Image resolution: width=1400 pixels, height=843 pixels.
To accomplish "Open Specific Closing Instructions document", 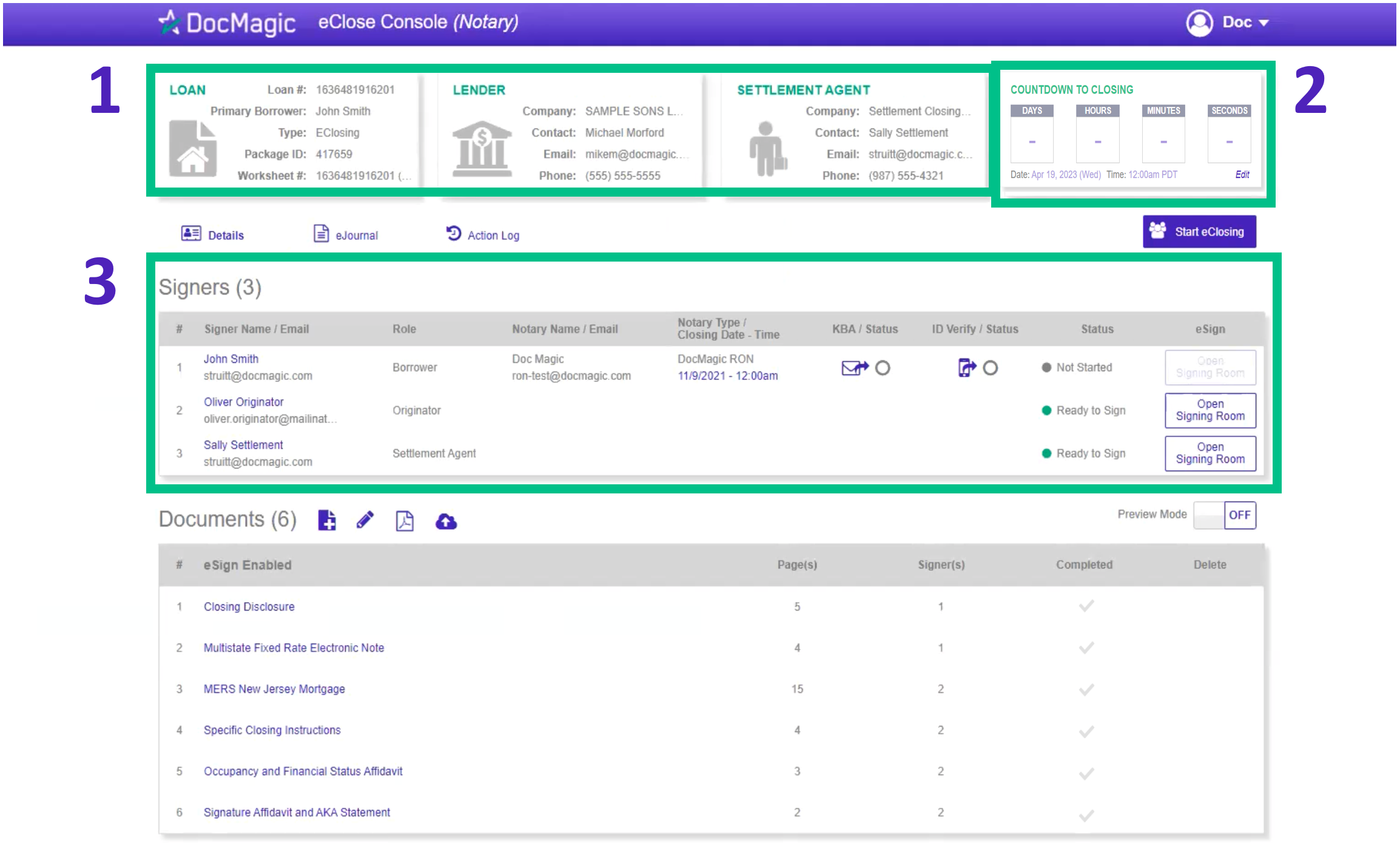I will pyautogui.click(x=272, y=730).
